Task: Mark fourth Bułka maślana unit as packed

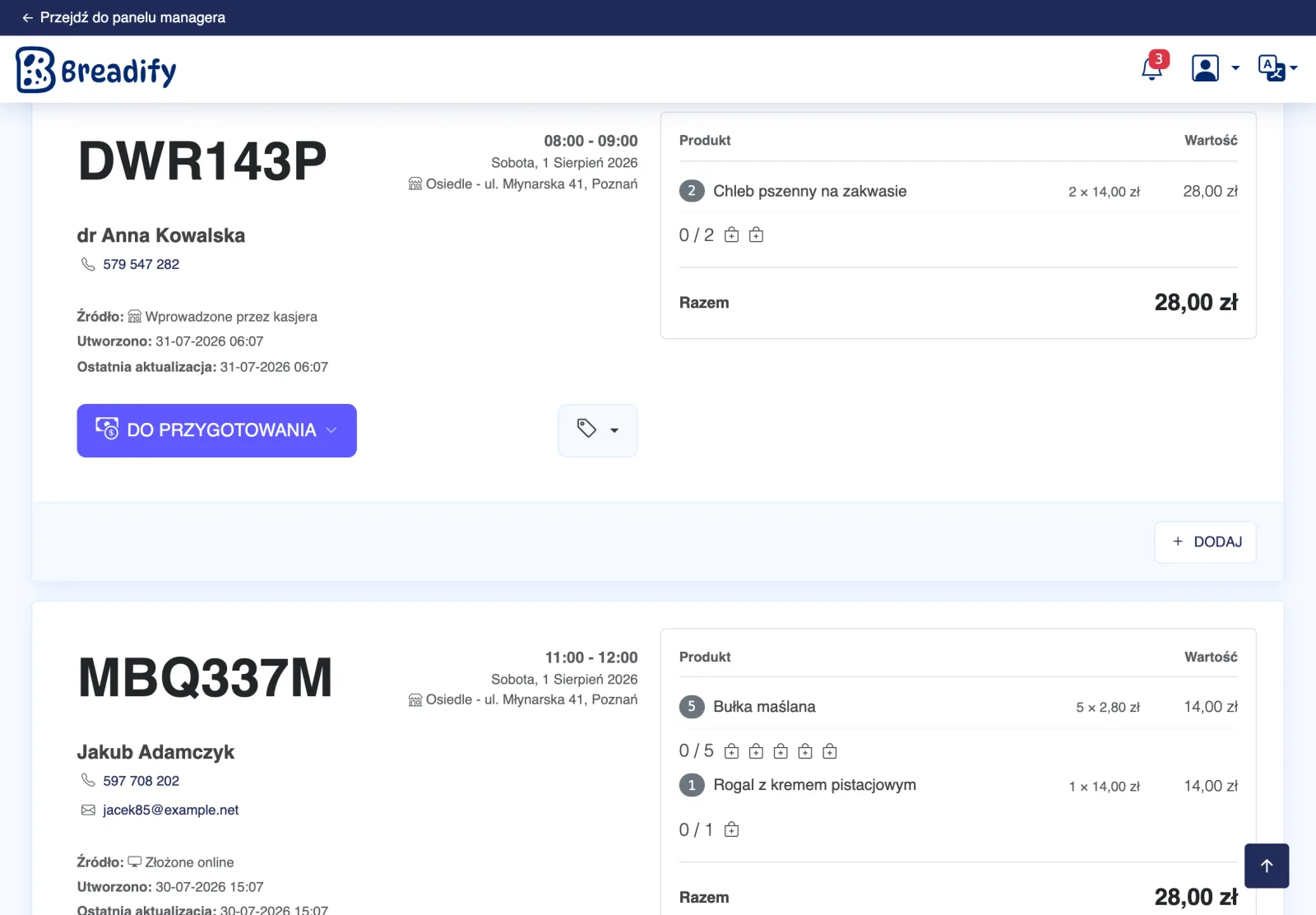Action: click(805, 751)
